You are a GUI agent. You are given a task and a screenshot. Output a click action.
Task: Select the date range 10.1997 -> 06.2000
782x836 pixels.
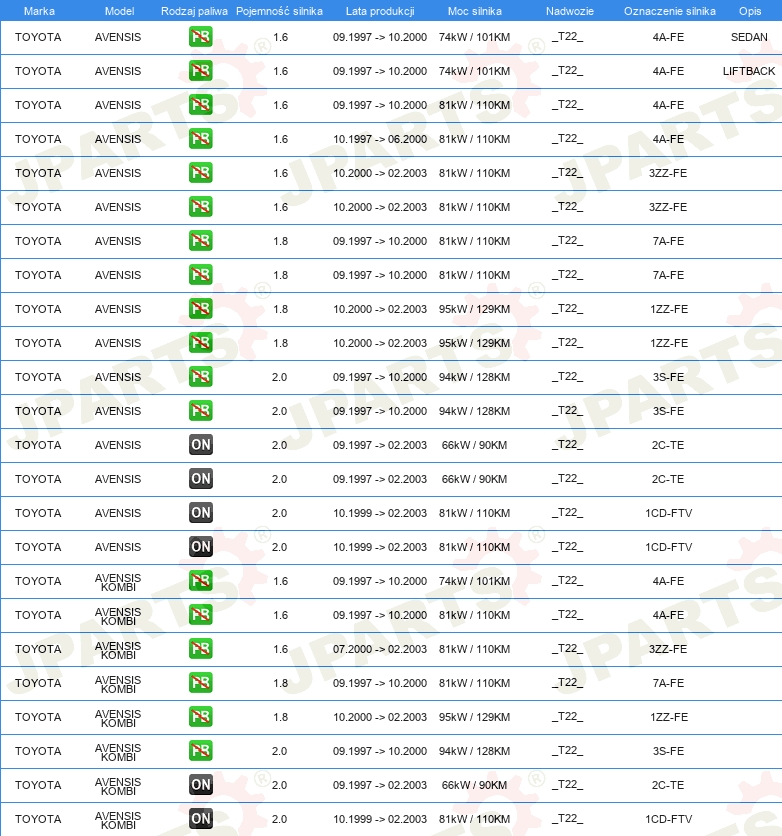380,139
